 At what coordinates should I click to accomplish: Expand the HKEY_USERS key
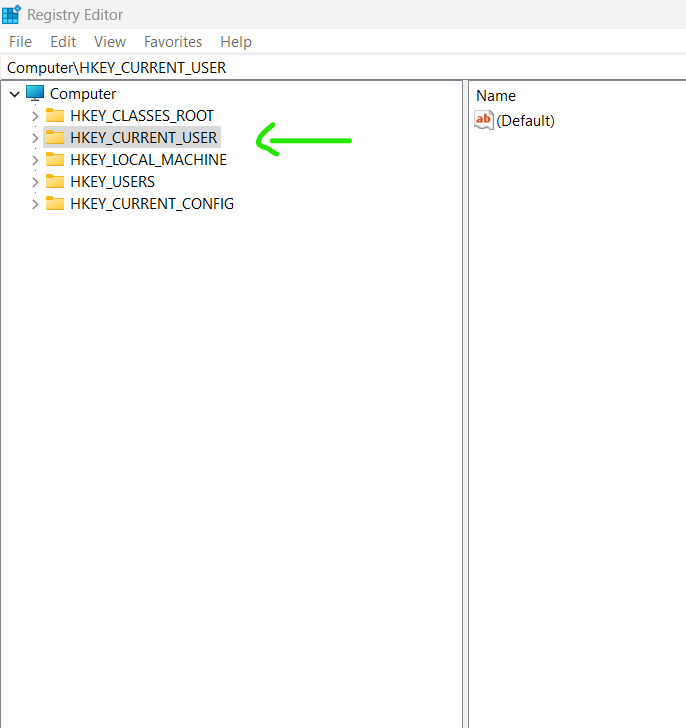point(35,182)
